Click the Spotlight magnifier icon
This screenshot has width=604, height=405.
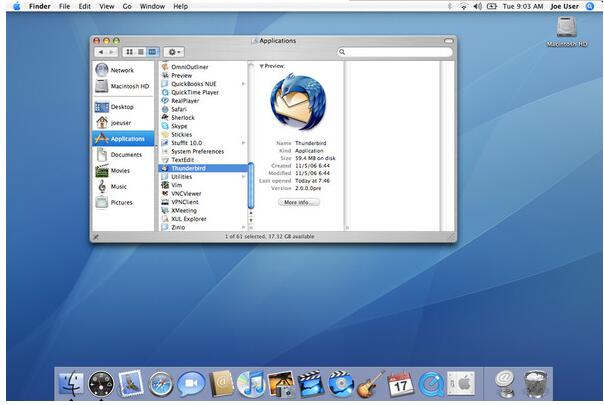click(x=589, y=6)
